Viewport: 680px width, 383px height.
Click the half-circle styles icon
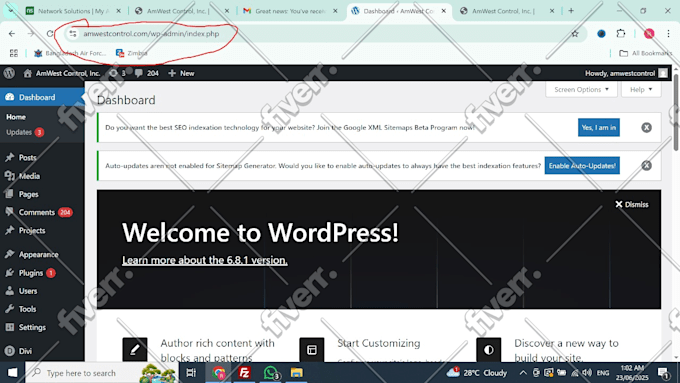click(488, 350)
